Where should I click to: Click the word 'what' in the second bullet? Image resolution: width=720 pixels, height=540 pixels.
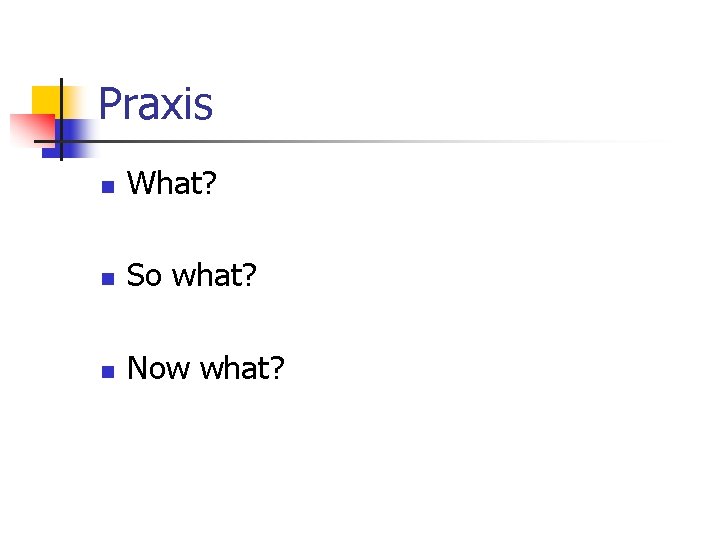[x=208, y=276]
